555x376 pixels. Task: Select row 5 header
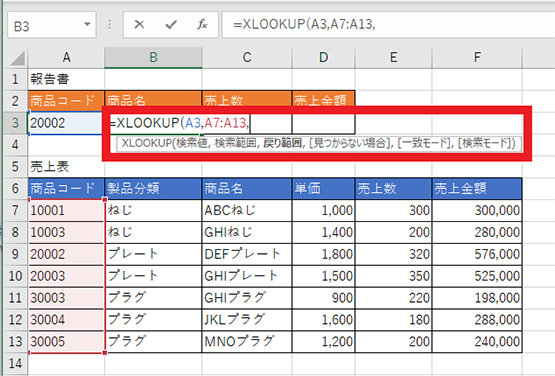click(x=15, y=166)
